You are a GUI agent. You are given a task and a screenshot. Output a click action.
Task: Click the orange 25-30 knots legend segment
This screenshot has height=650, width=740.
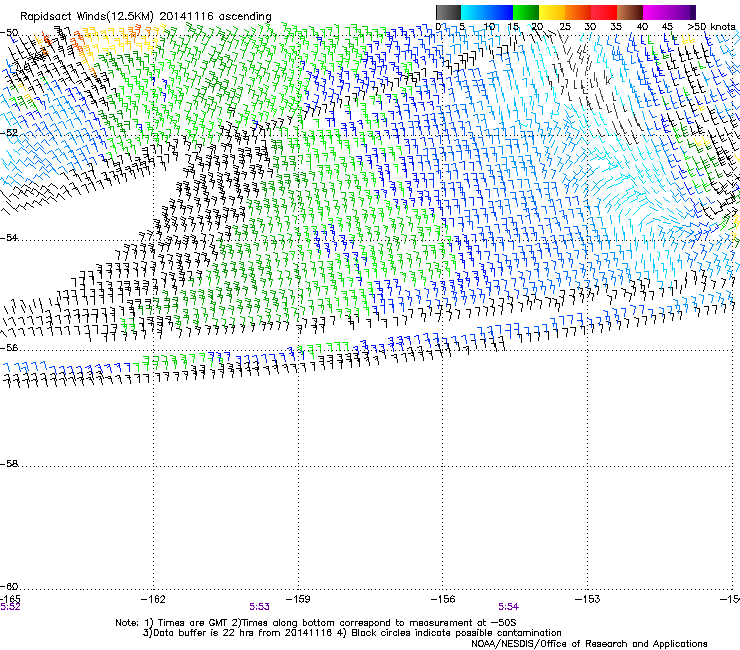578,12
